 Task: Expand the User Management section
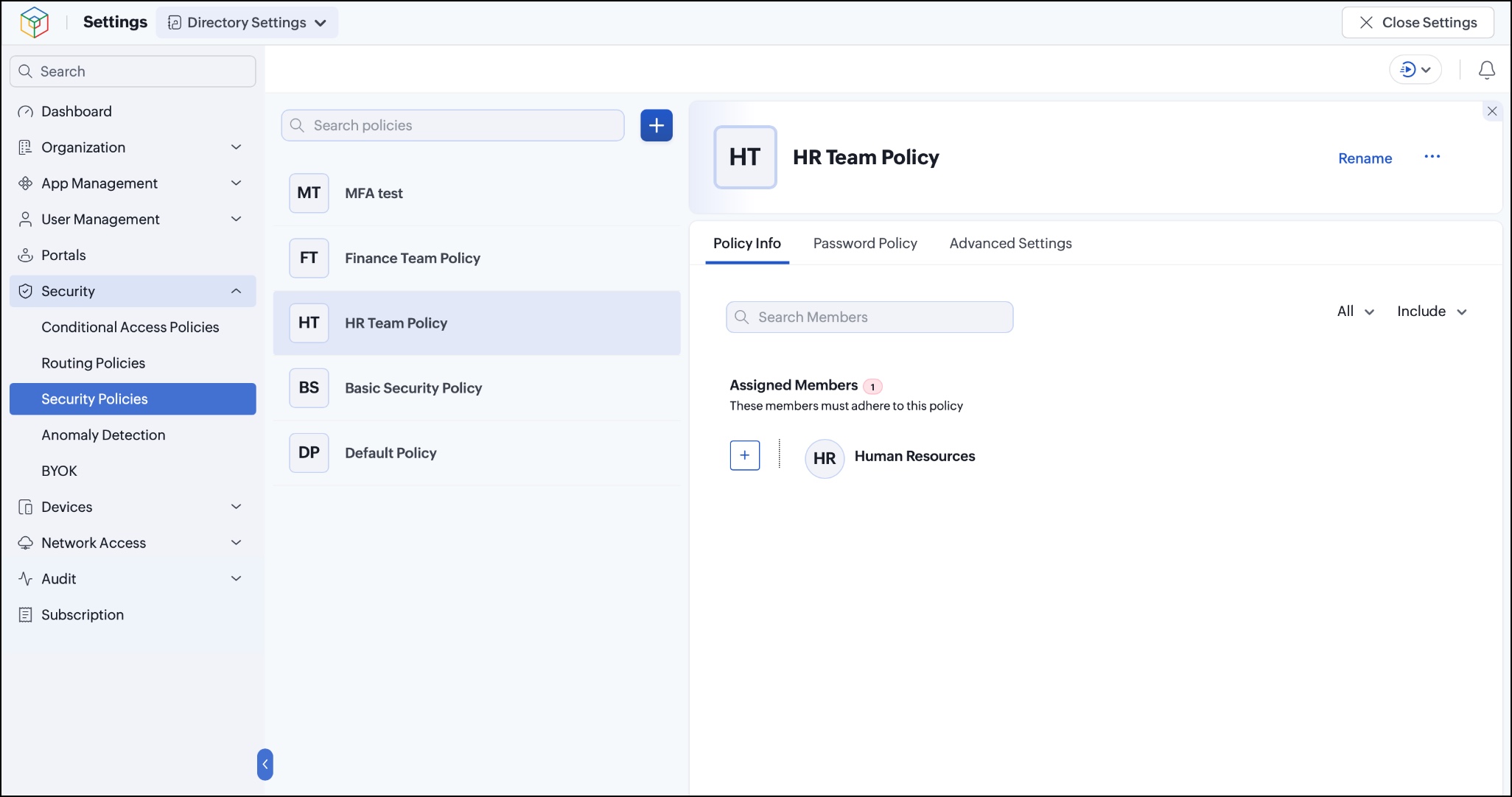(x=237, y=220)
